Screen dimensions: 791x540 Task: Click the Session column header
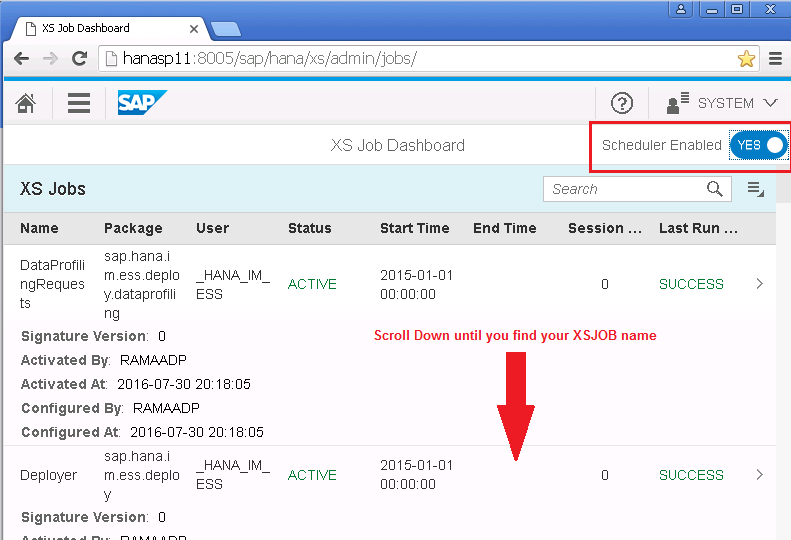coord(605,228)
